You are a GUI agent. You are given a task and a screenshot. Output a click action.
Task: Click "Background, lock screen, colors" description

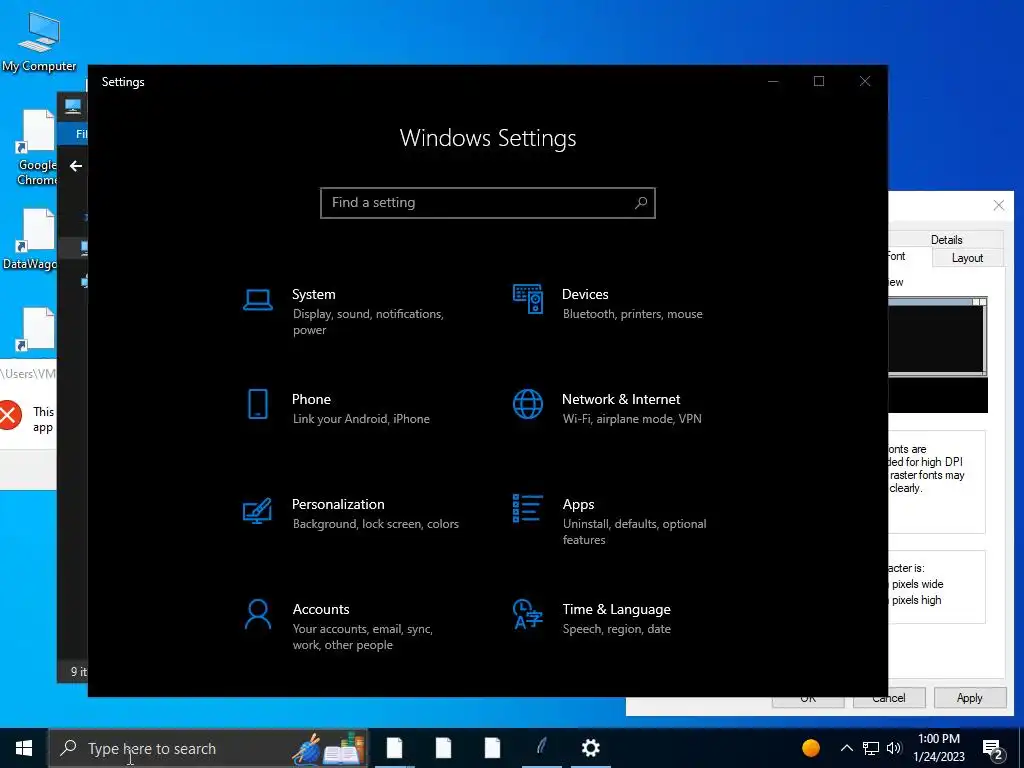[376, 524]
